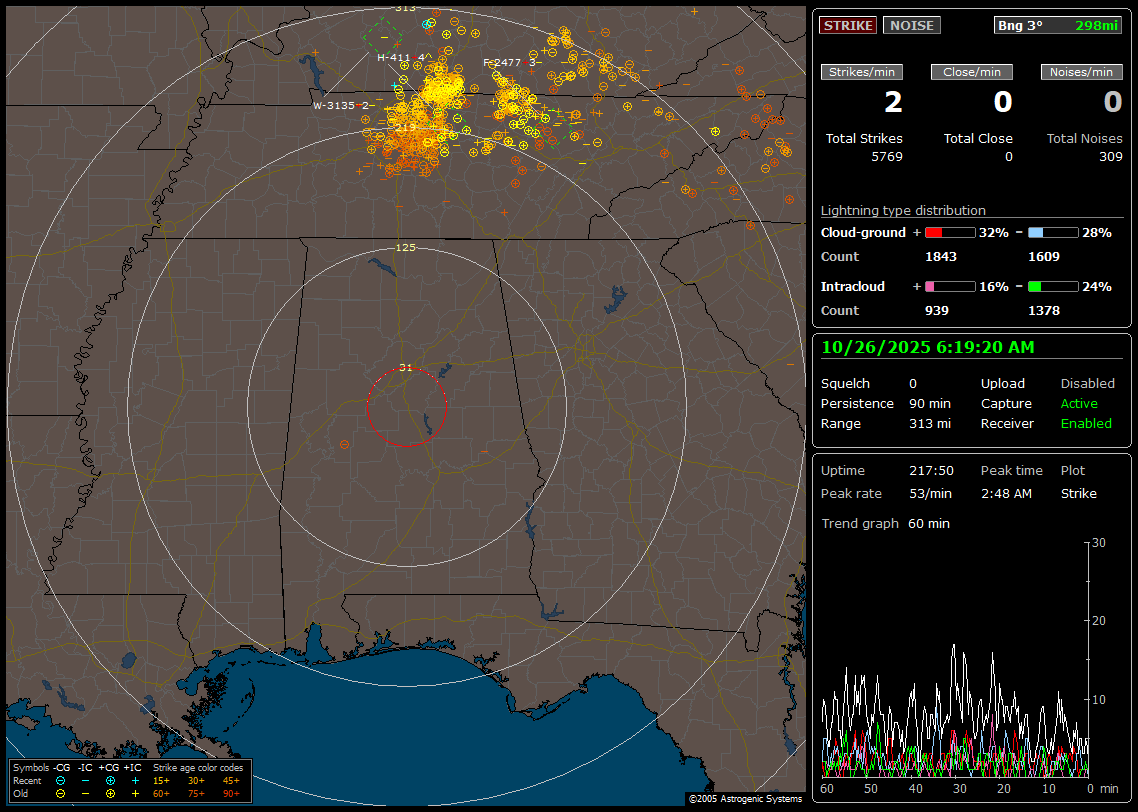Click the gray NOISE indicator button
1138x812 pixels.
tap(911, 25)
